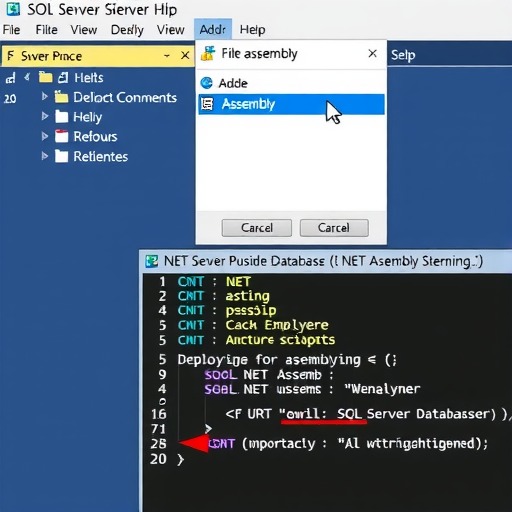
Task: Open the File menu
Action: 12,30
